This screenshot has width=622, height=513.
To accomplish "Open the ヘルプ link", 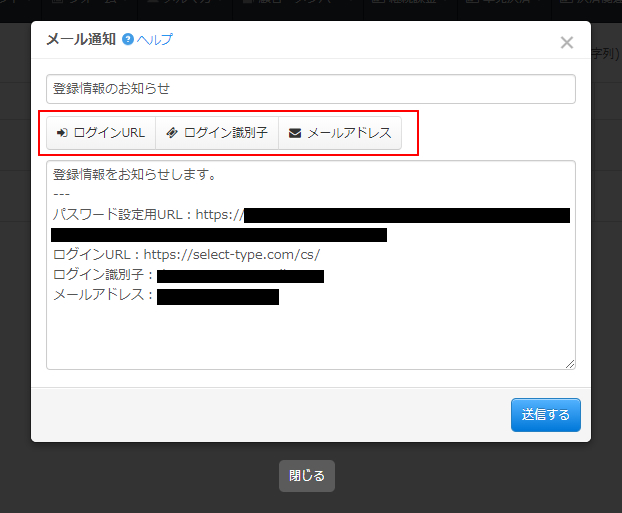I will [155, 40].
